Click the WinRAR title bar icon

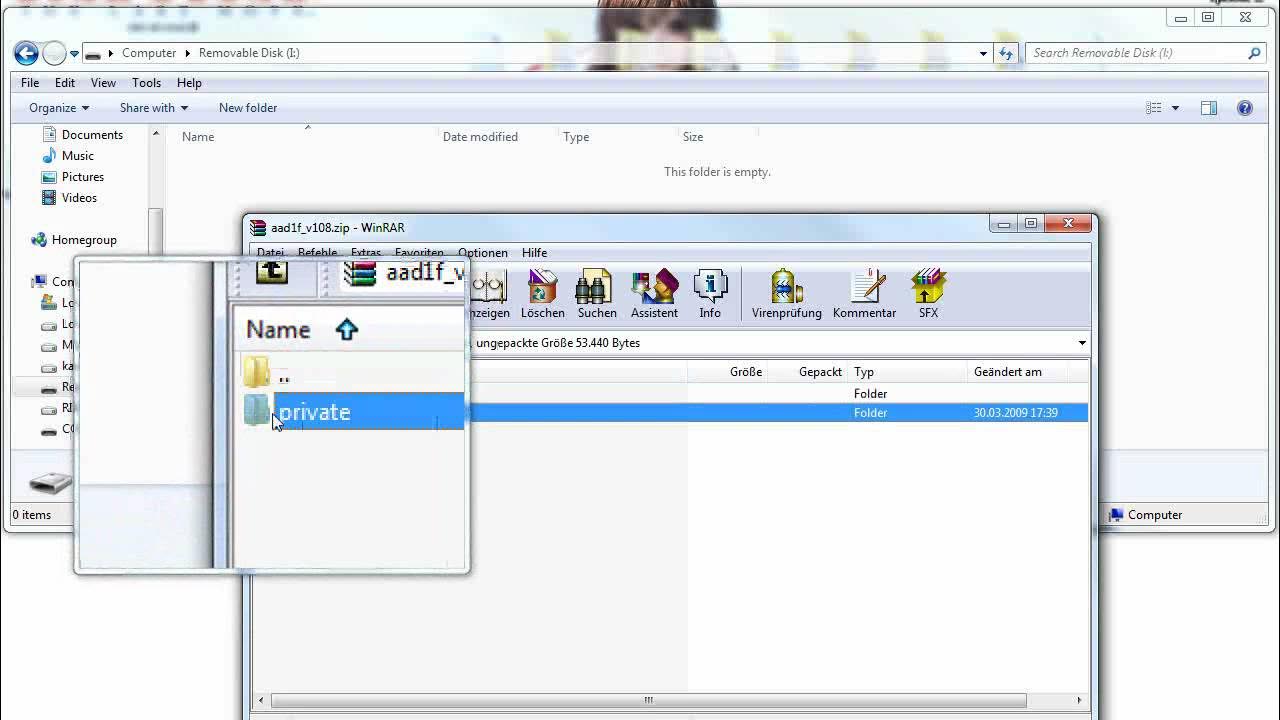click(258, 228)
